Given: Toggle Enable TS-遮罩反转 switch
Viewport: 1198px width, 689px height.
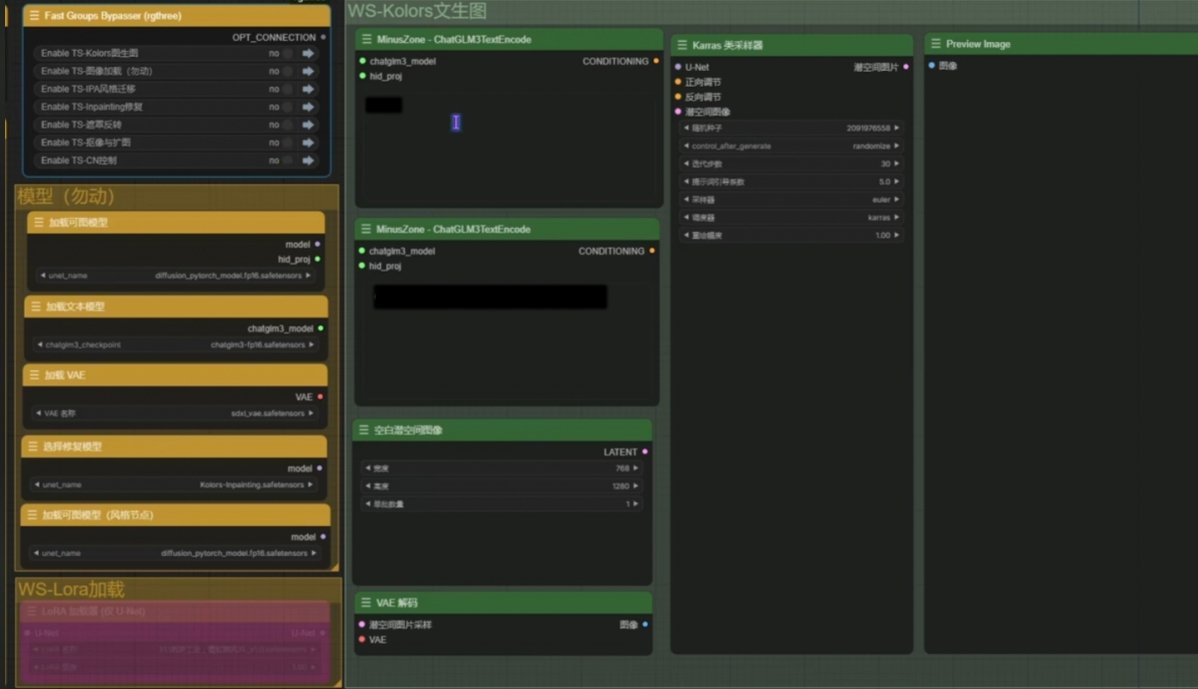Looking at the screenshot, I should tap(286, 125).
